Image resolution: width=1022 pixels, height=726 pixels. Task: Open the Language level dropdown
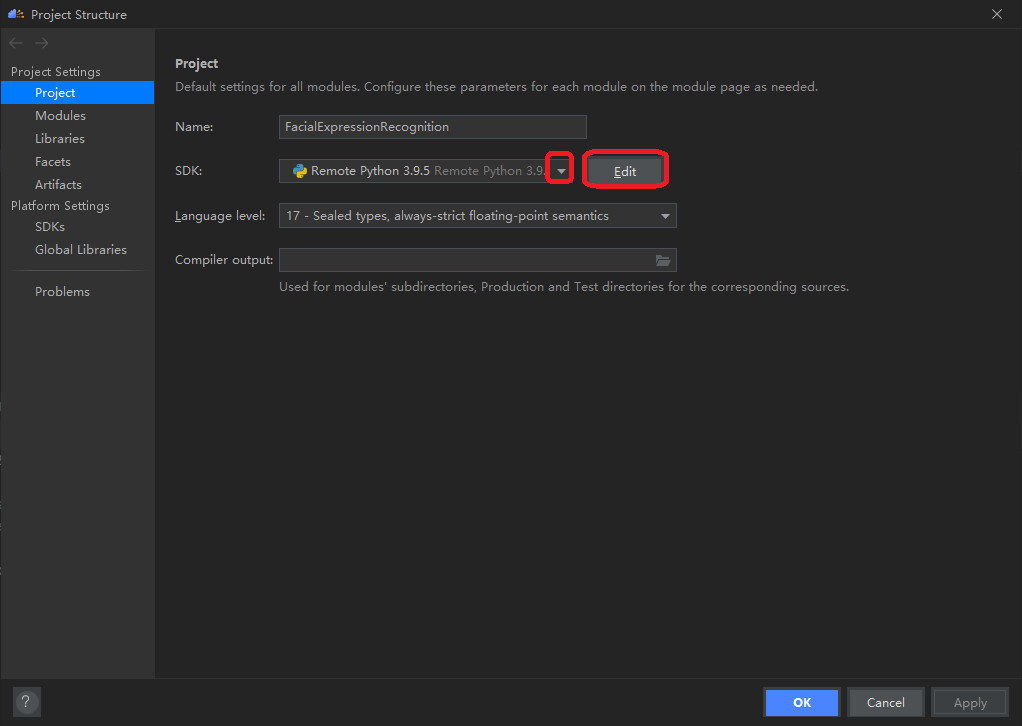(665, 216)
